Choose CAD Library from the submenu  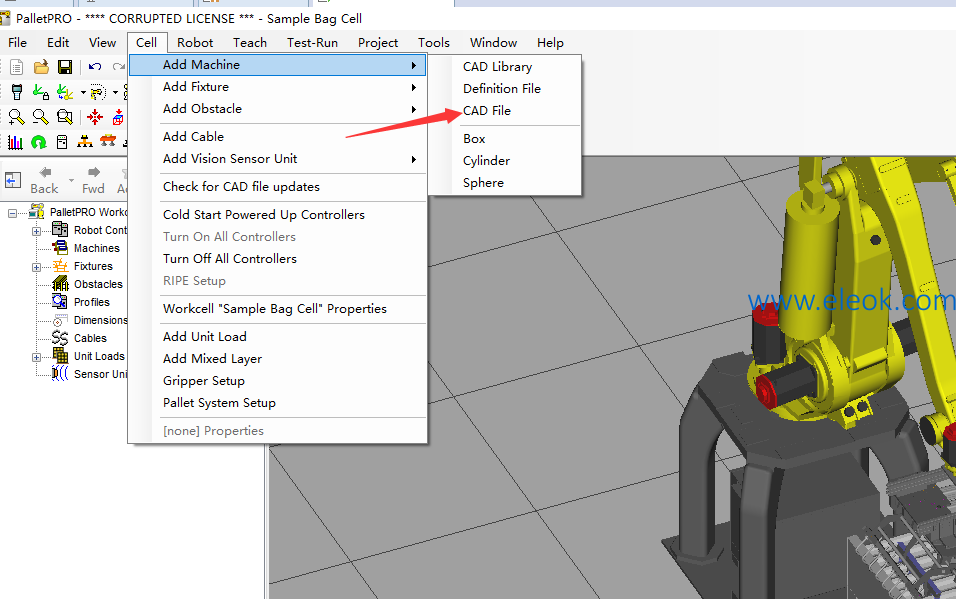498,66
